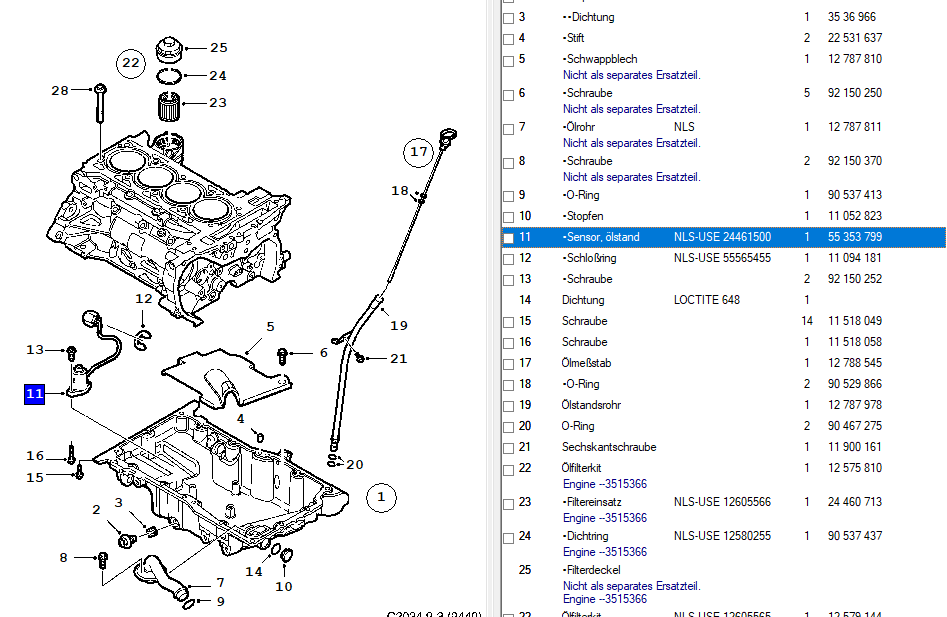Select the Ölstandsrohr row 19
947x617 pixels.
(724, 405)
